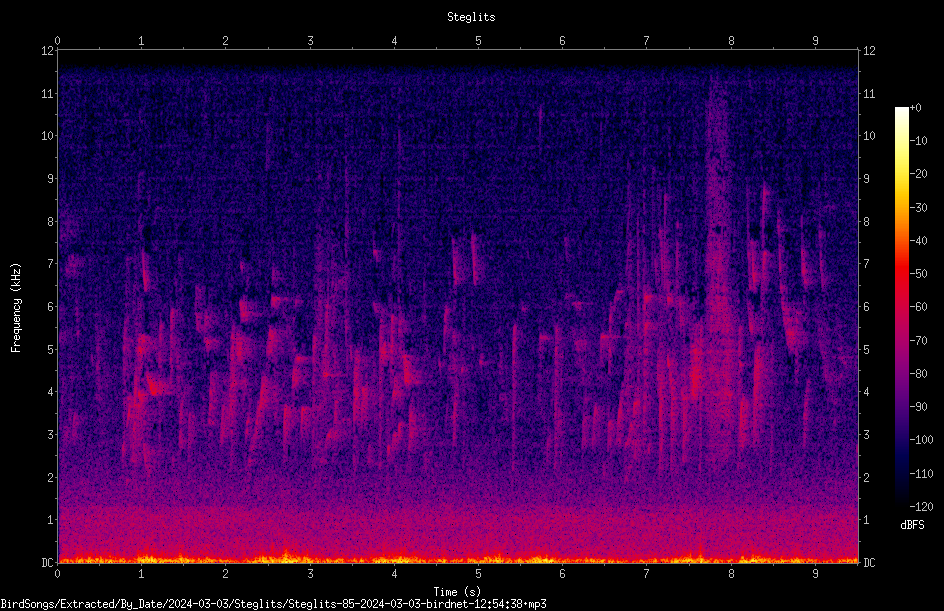Click the 7 second marker on top axis
This screenshot has width=944, height=611.
647,41
